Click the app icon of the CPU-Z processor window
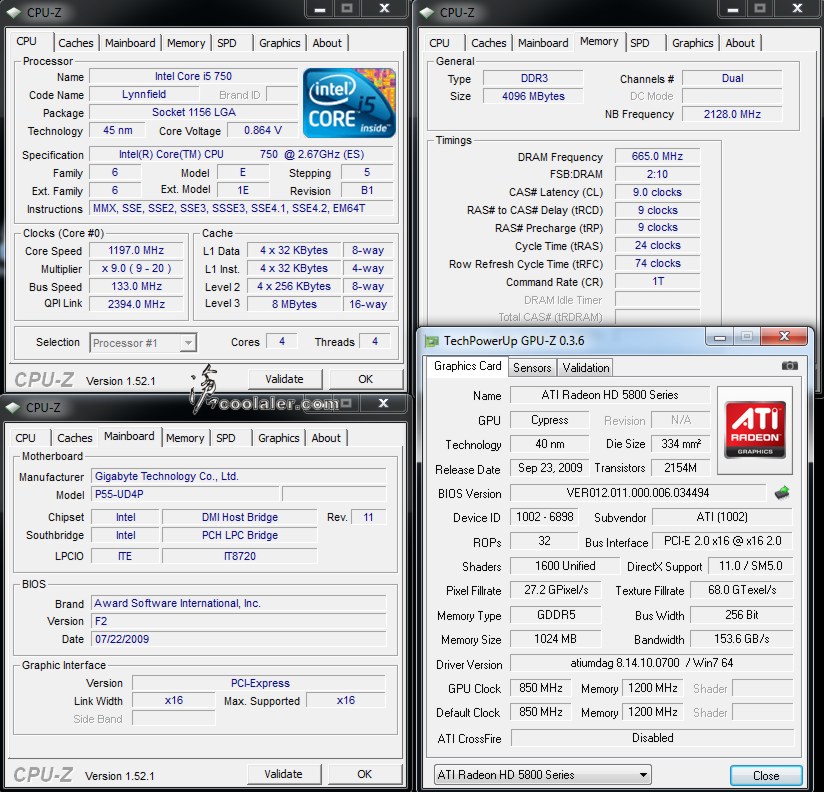 coord(14,12)
